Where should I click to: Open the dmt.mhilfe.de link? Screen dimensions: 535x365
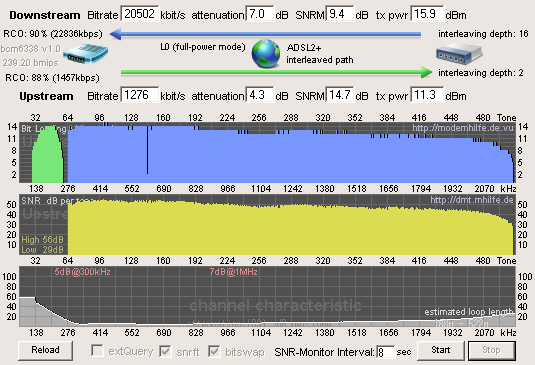point(472,200)
